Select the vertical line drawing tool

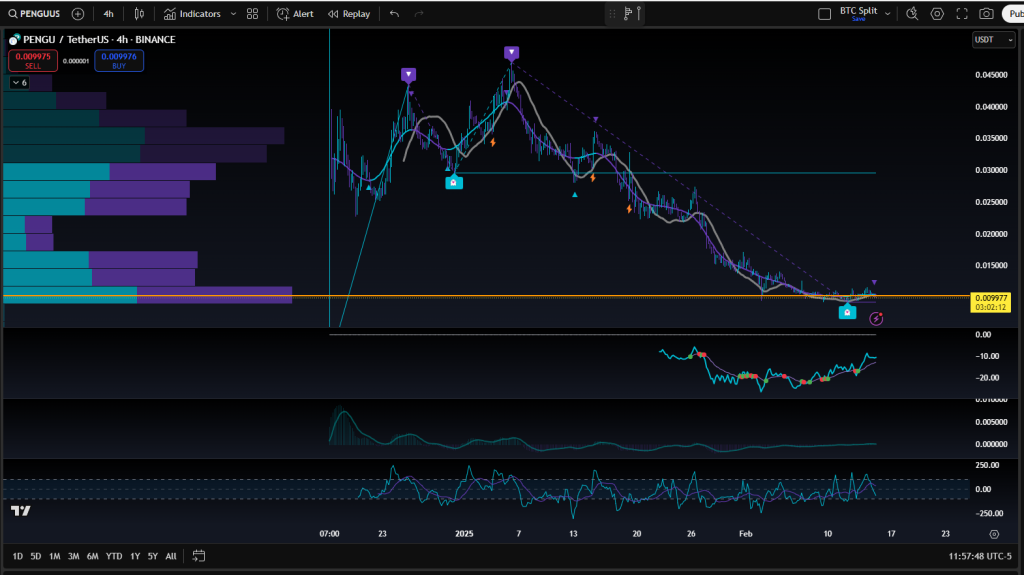(x=639, y=13)
